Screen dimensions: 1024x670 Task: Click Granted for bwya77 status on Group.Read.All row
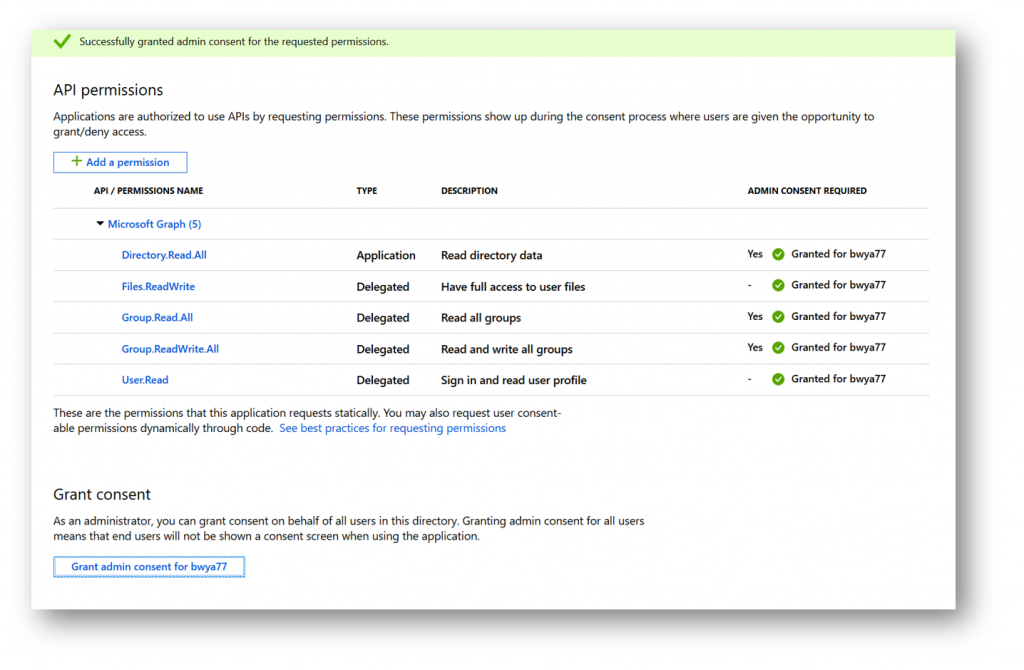(839, 316)
